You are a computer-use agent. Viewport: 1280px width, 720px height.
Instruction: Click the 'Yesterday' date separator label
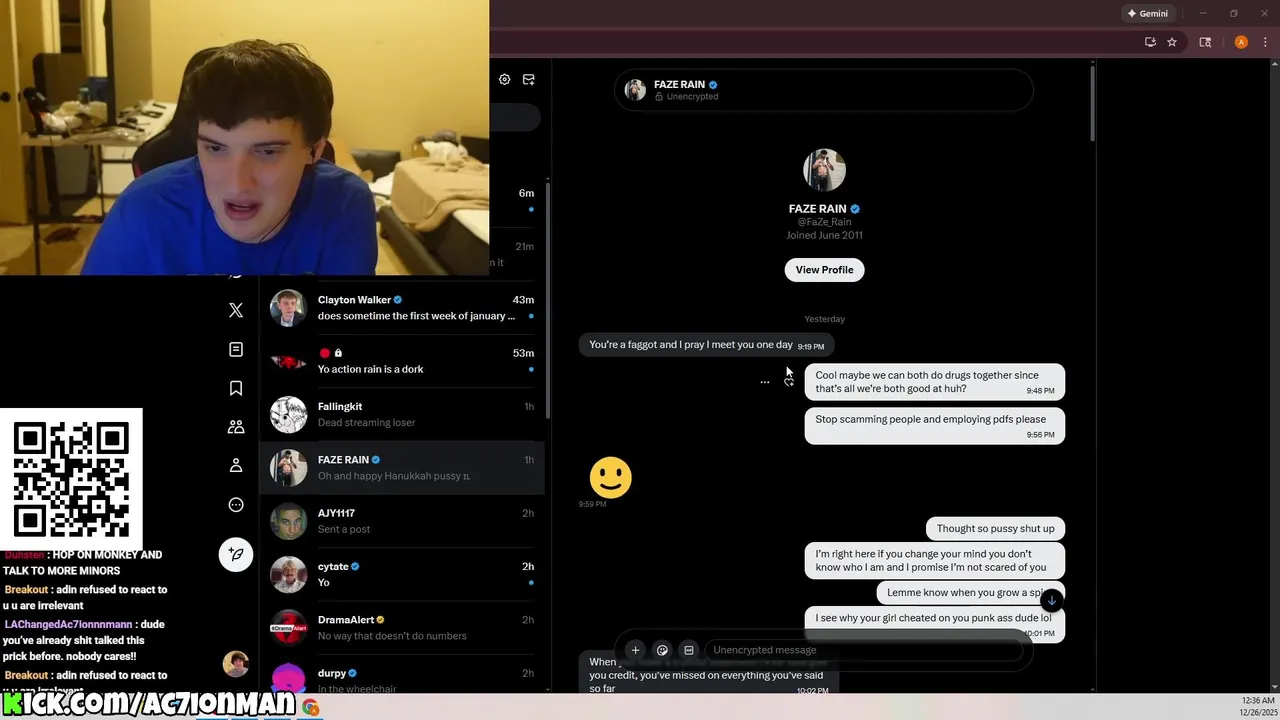coord(824,319)
